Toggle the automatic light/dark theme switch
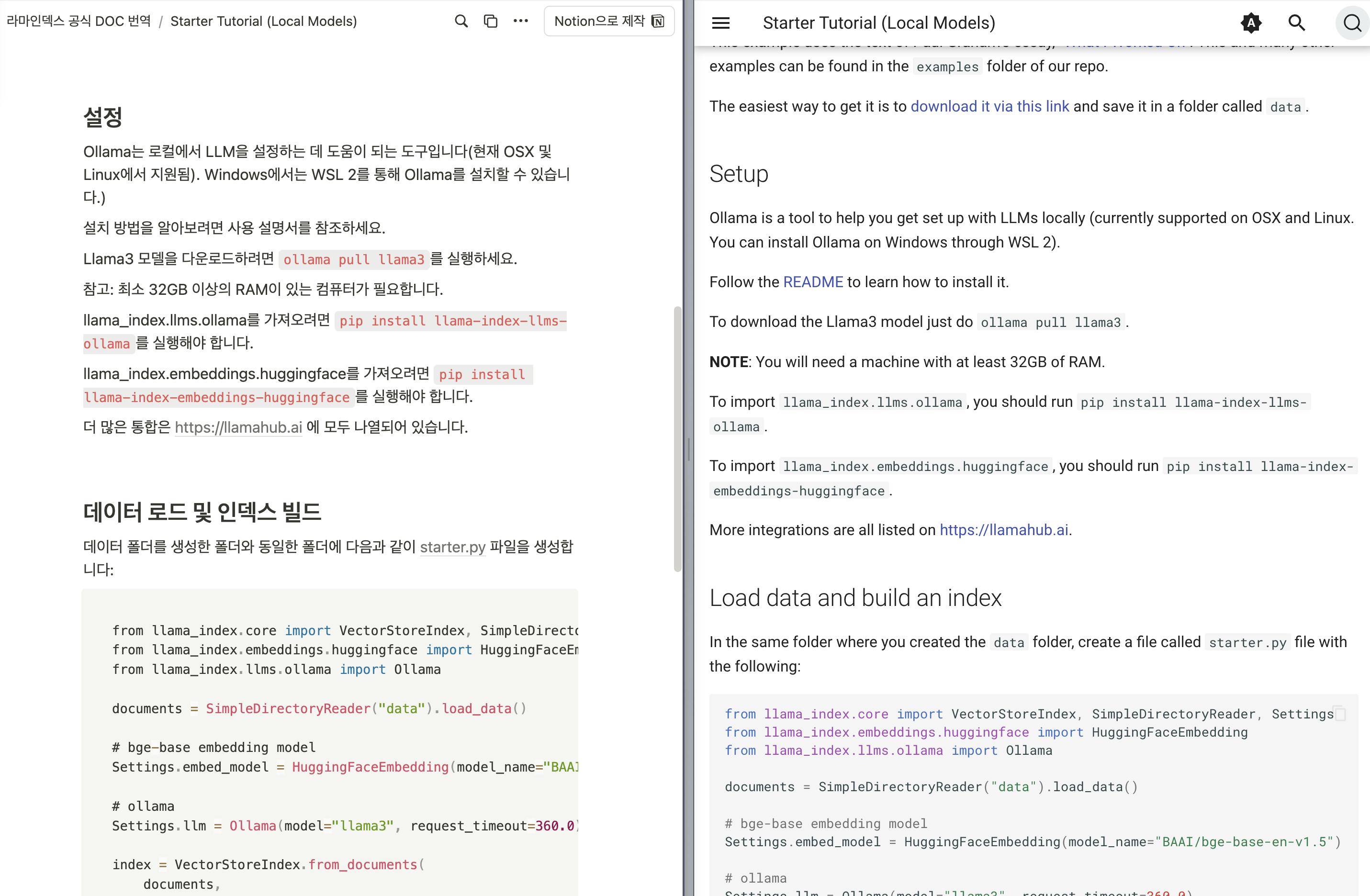1370x896 pixels. (1250, 23)
